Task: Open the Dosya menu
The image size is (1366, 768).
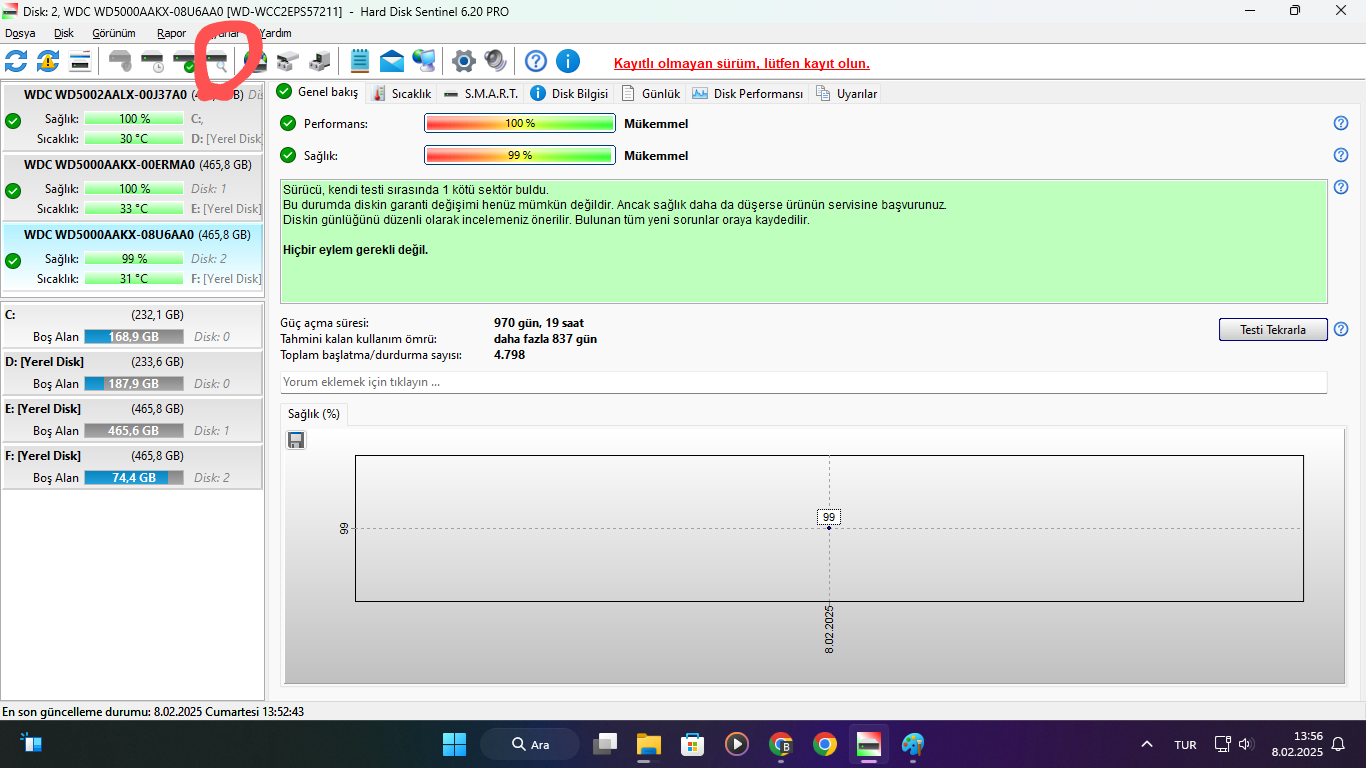Action: [x=20, y=33]
